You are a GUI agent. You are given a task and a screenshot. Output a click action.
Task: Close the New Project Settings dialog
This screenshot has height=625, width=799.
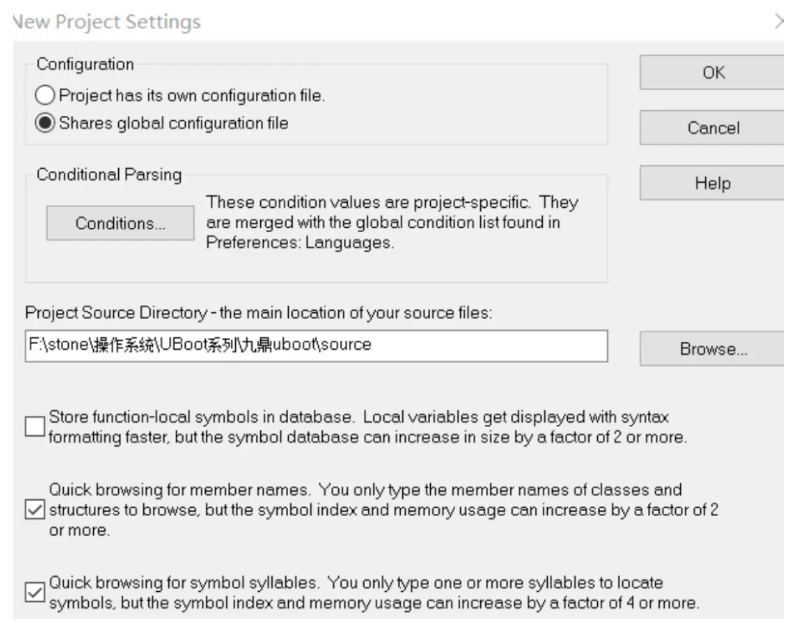point(780,21)
